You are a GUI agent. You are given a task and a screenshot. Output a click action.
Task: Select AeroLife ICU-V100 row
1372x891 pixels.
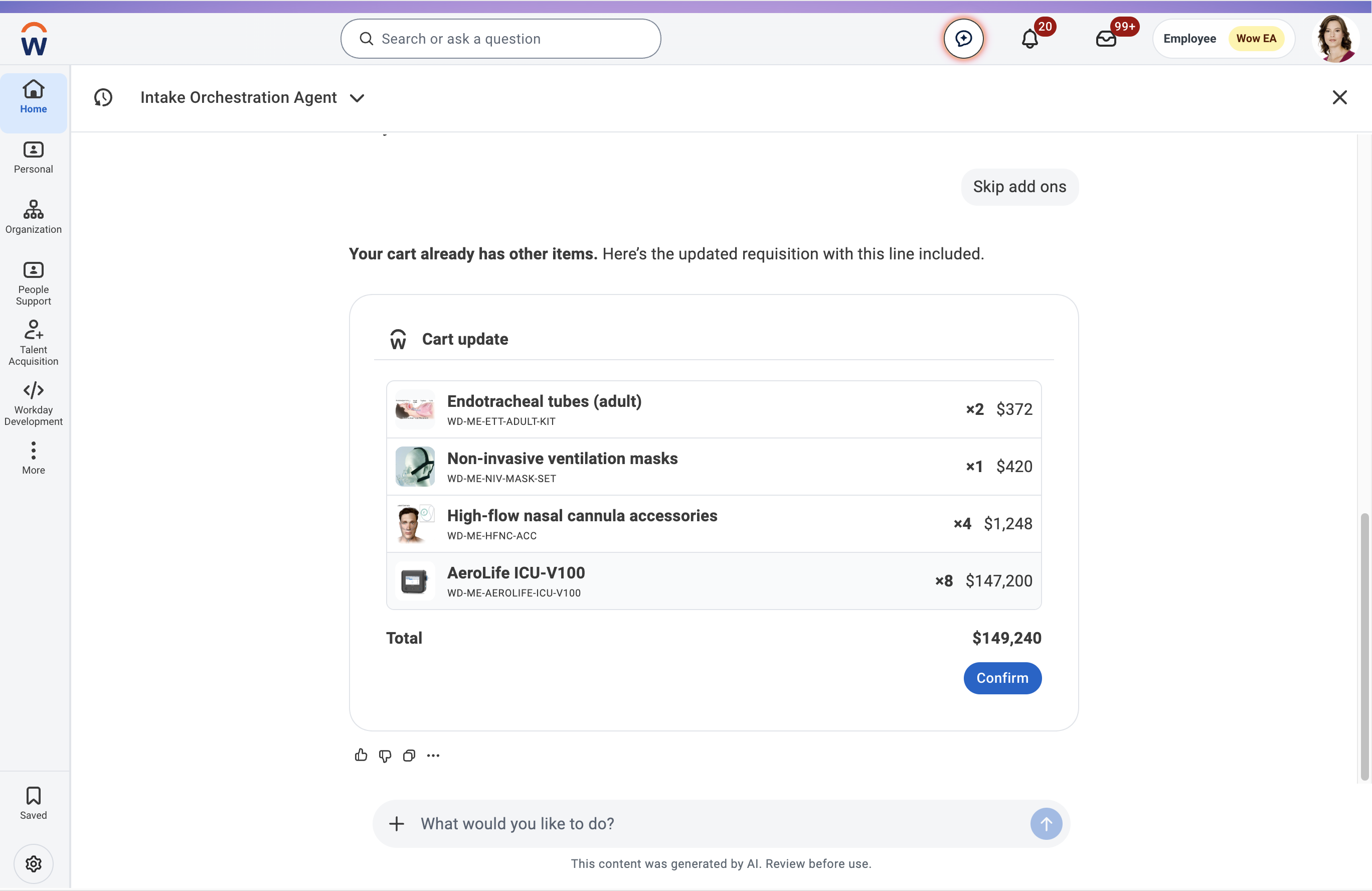(x=714, y=580)
